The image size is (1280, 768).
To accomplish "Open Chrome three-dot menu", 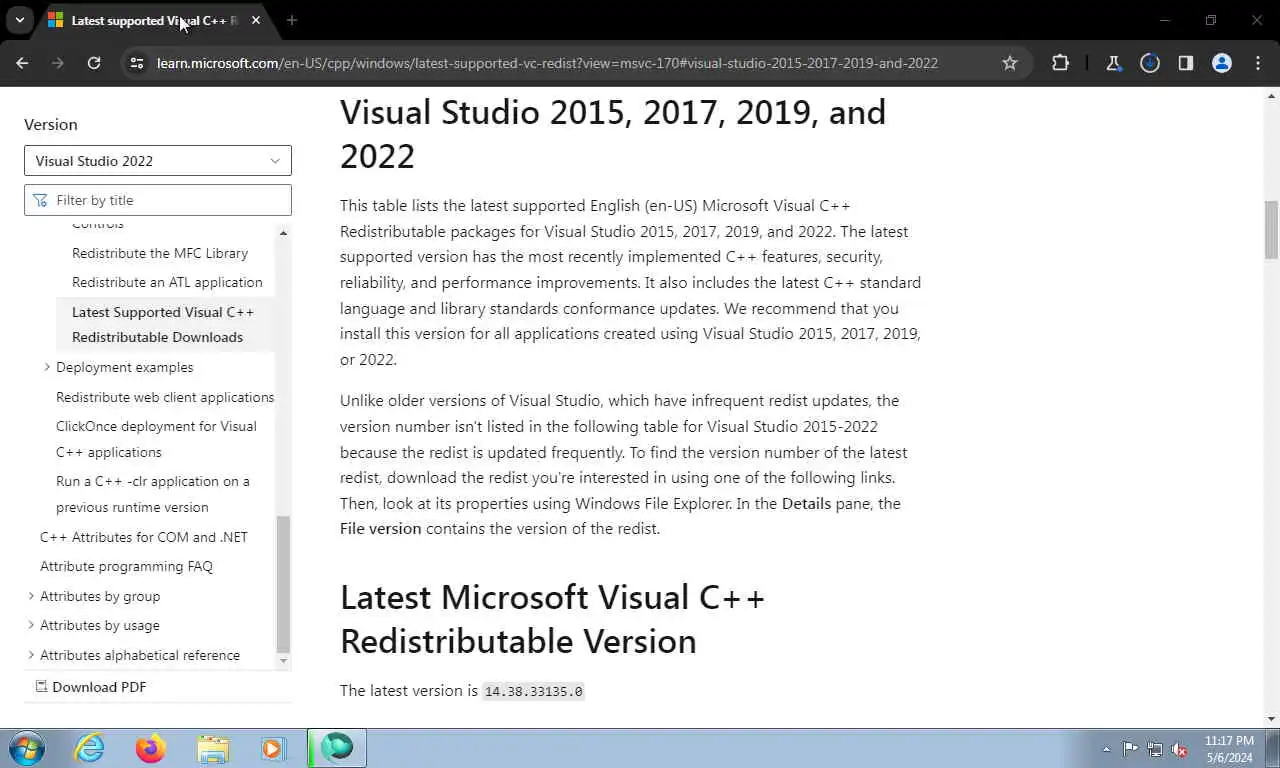I will tap(1258, 63).
